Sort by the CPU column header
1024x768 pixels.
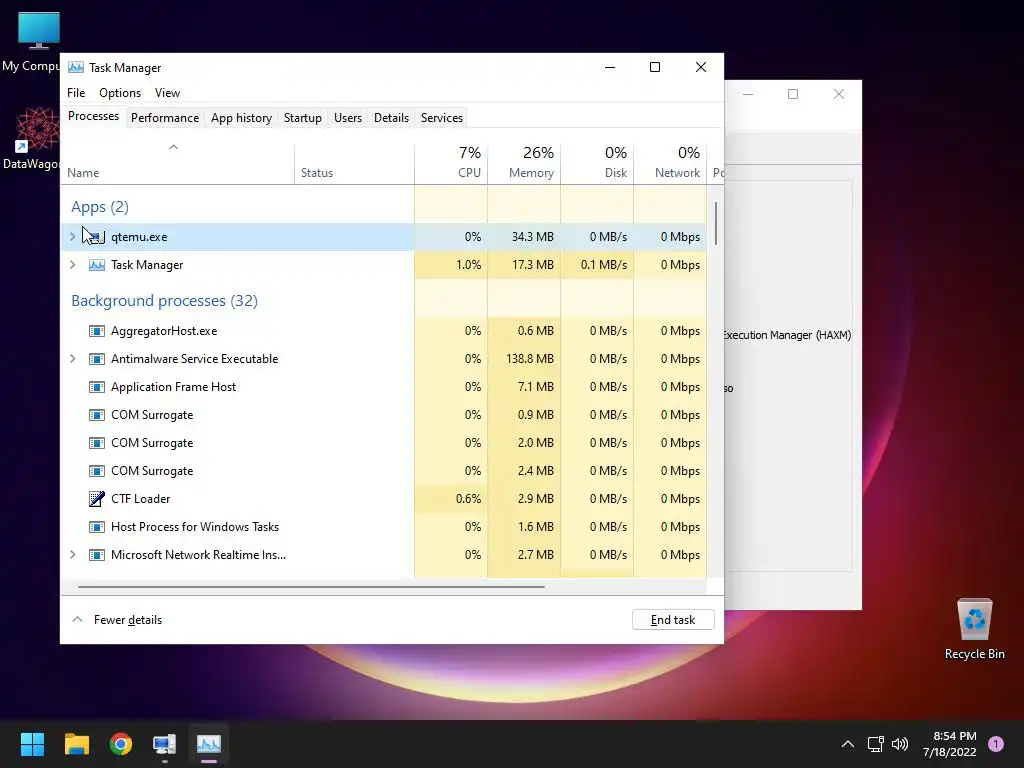coord(451,163)
